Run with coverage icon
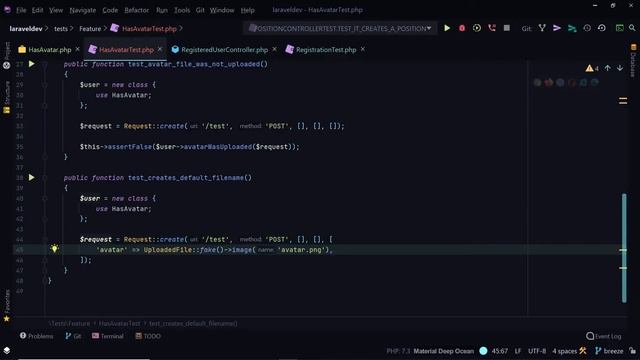The height and width of the screenshot is (360, 640). [477, 28]
